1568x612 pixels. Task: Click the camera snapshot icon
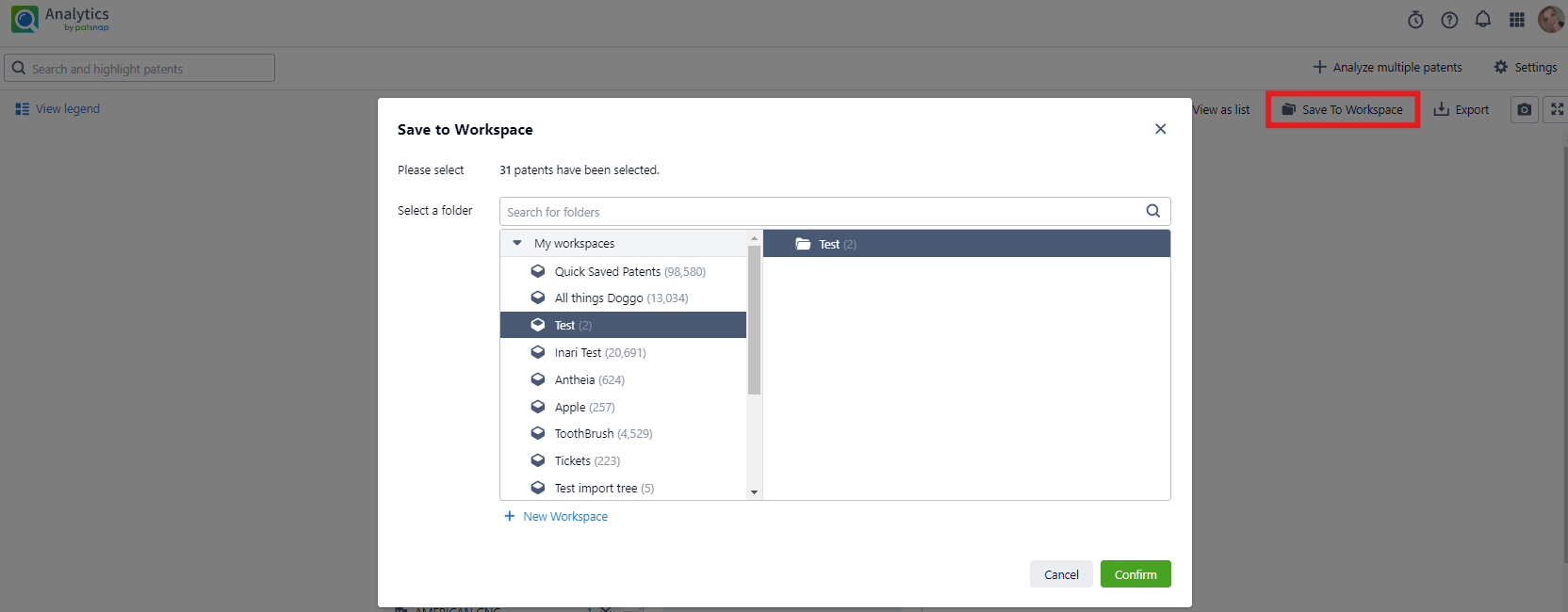1525,110
